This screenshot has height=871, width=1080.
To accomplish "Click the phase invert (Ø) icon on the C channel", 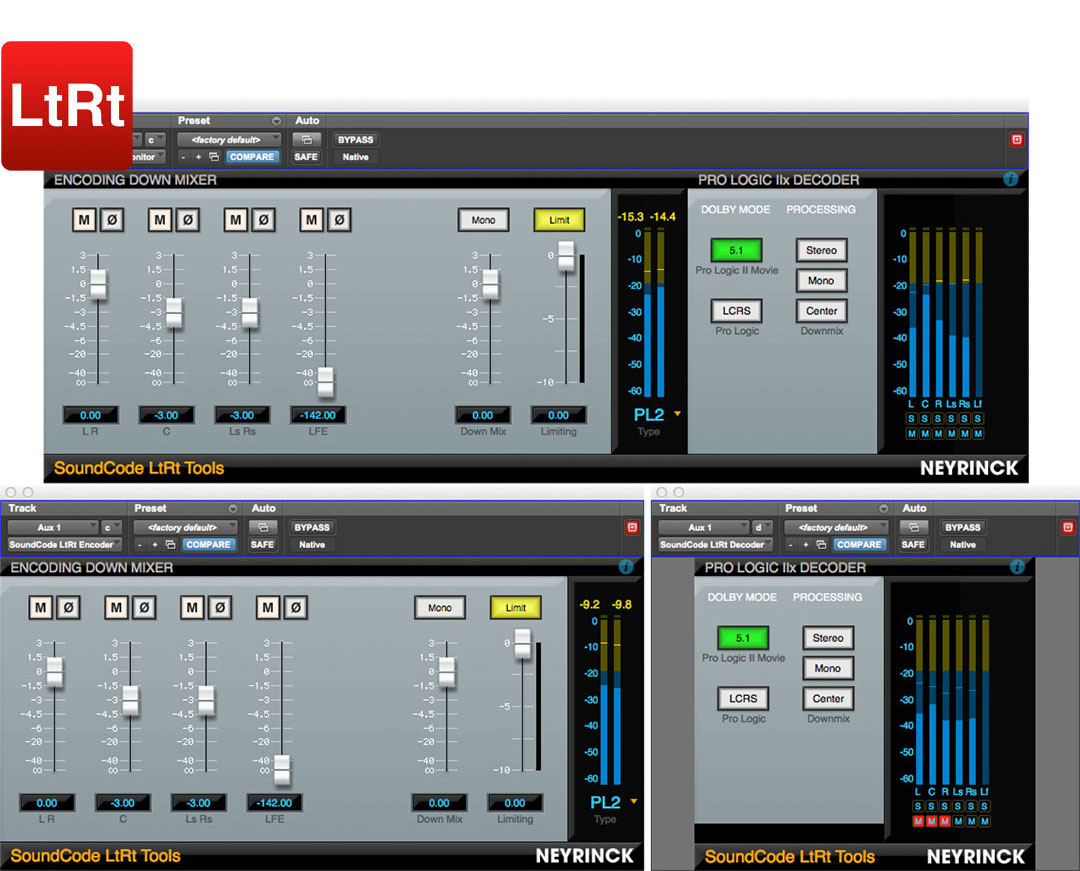I will 142,608.
